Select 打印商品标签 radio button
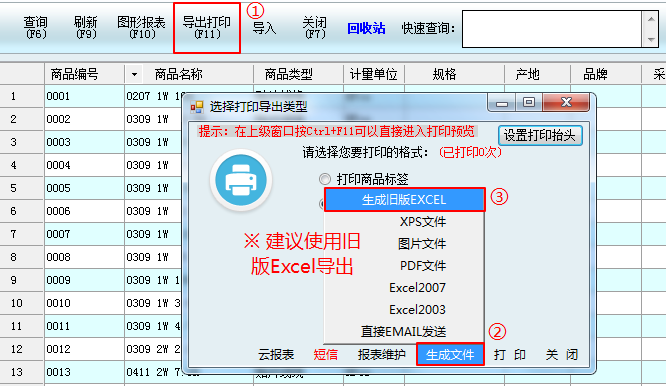 (325, 179)
